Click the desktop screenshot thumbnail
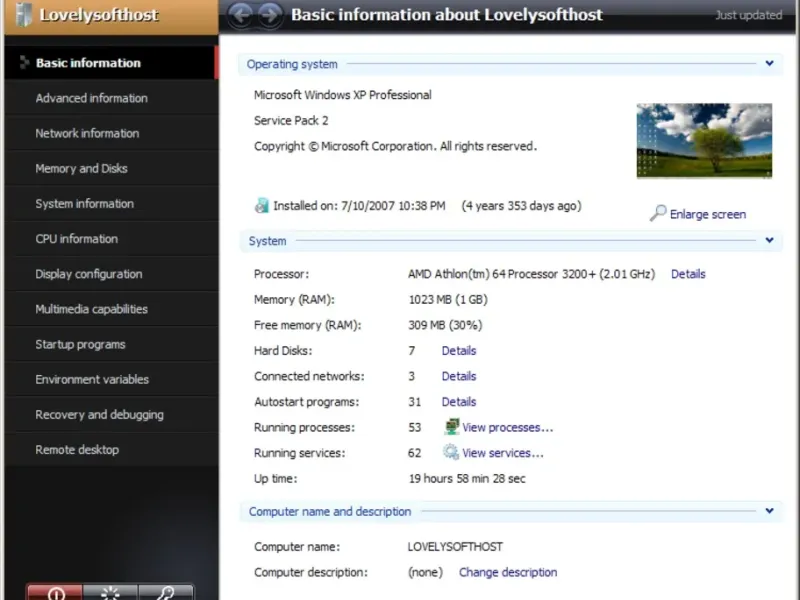800x600 pixels. [704, 141]
